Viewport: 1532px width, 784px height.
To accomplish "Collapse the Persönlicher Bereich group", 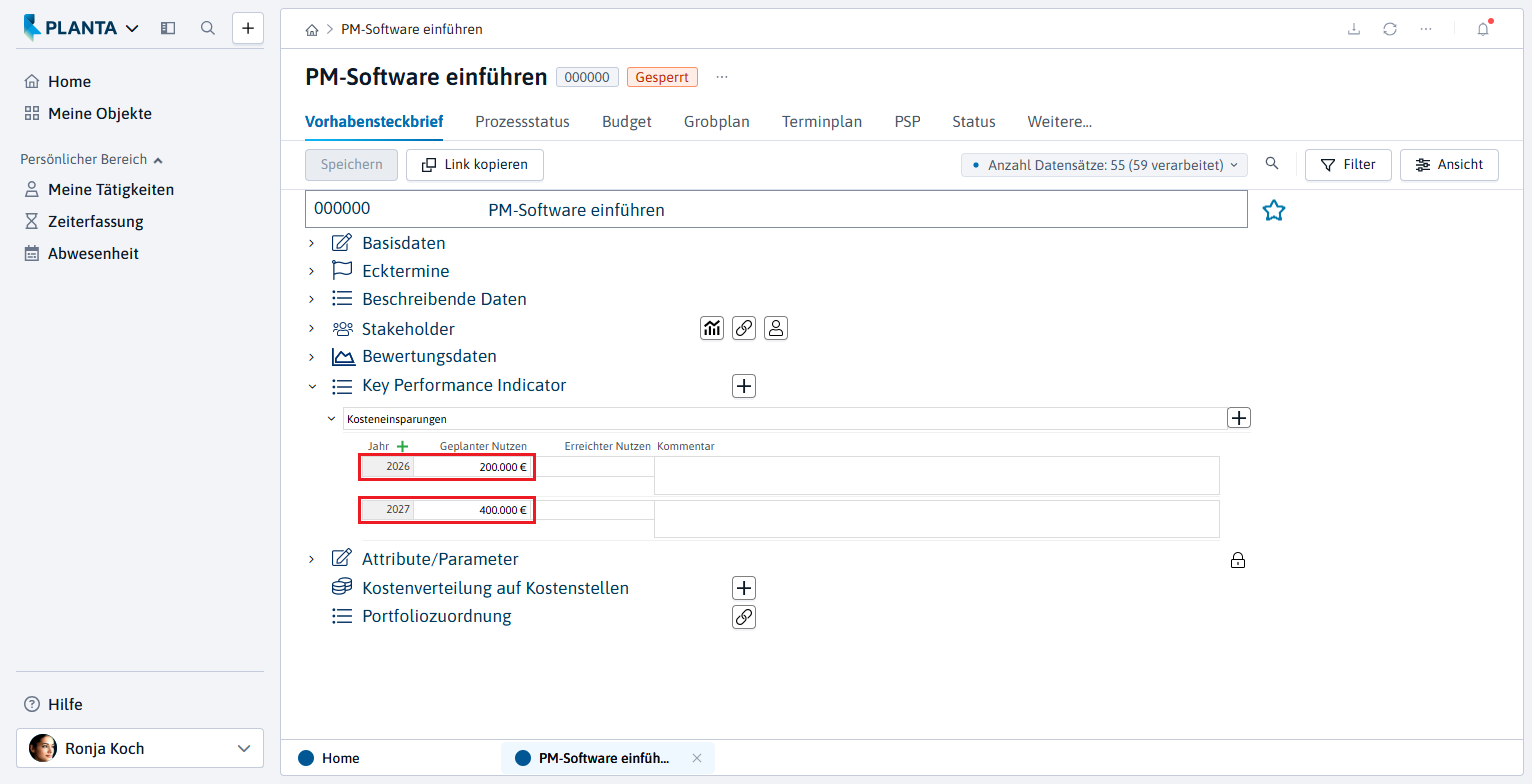I will coord(91,159).
